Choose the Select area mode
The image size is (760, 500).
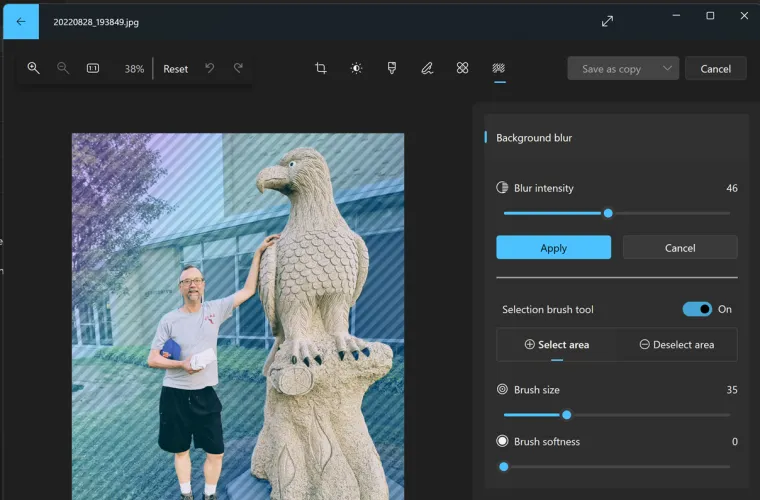point(557,345)
